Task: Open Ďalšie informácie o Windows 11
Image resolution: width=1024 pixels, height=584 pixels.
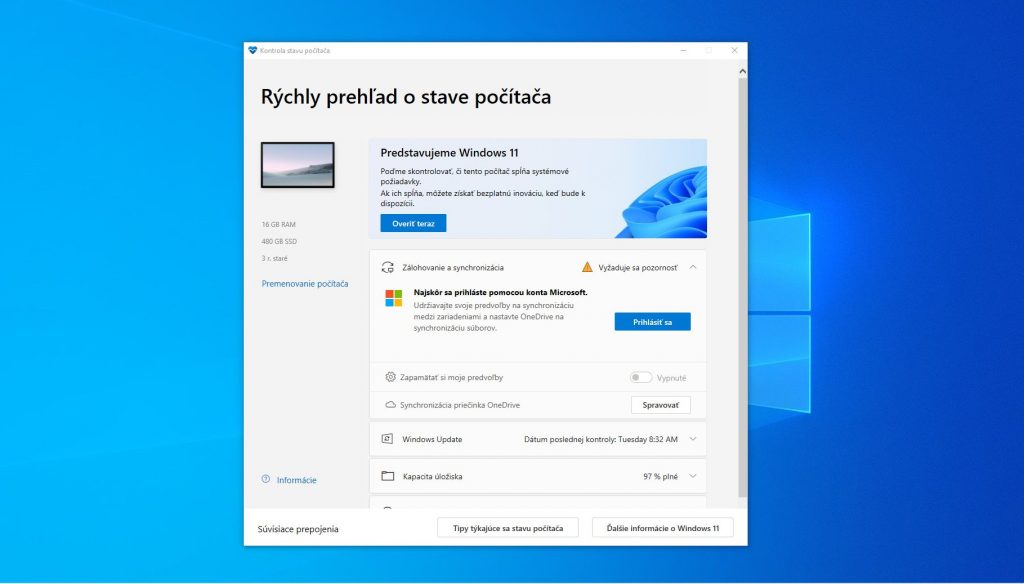Action: pyautogui.click(x=662, y=528)
